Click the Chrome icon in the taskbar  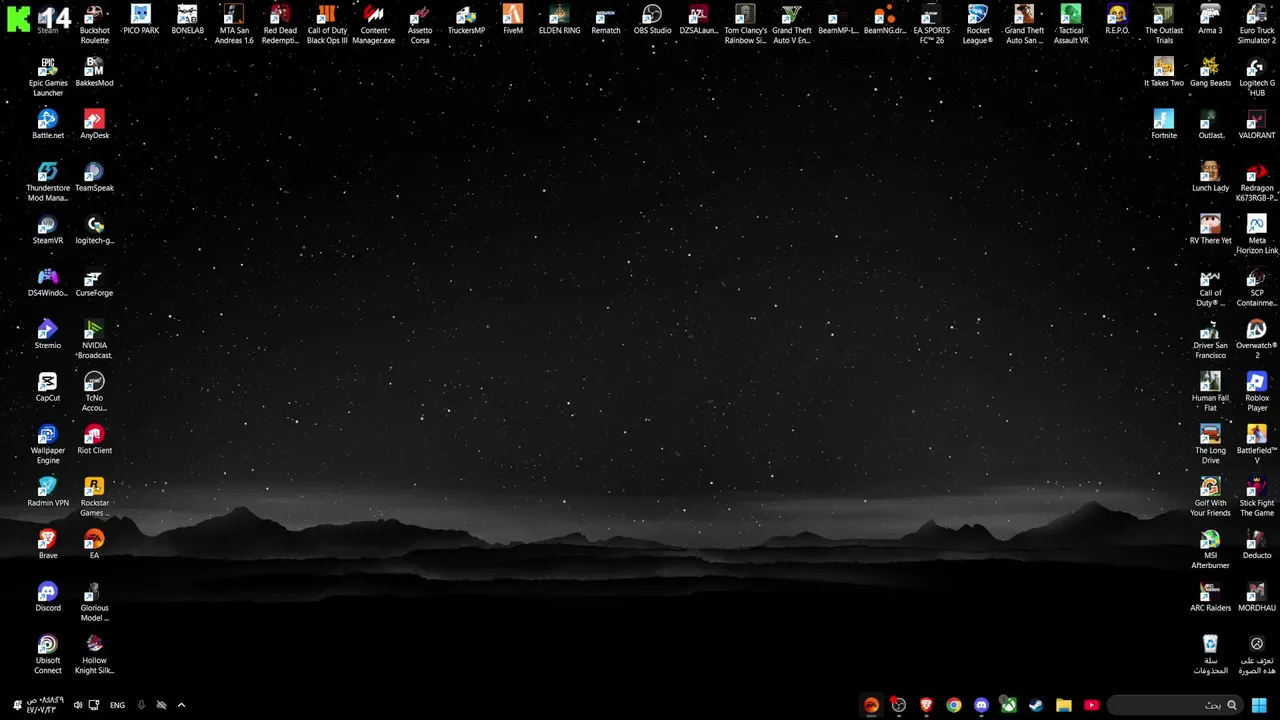[954, 705]
